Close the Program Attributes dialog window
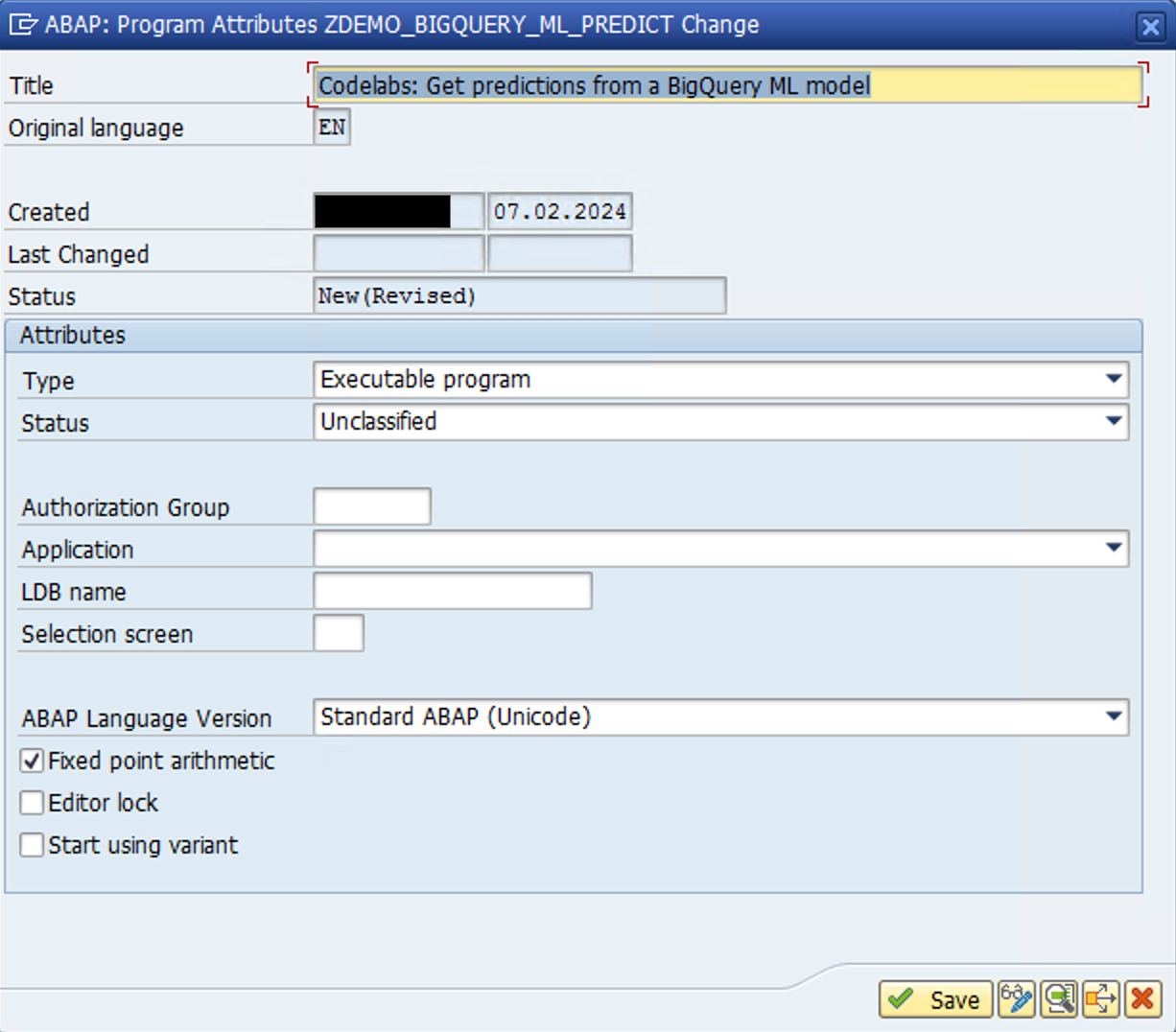1176x1032 pixels. click(x=1150, y=26)
